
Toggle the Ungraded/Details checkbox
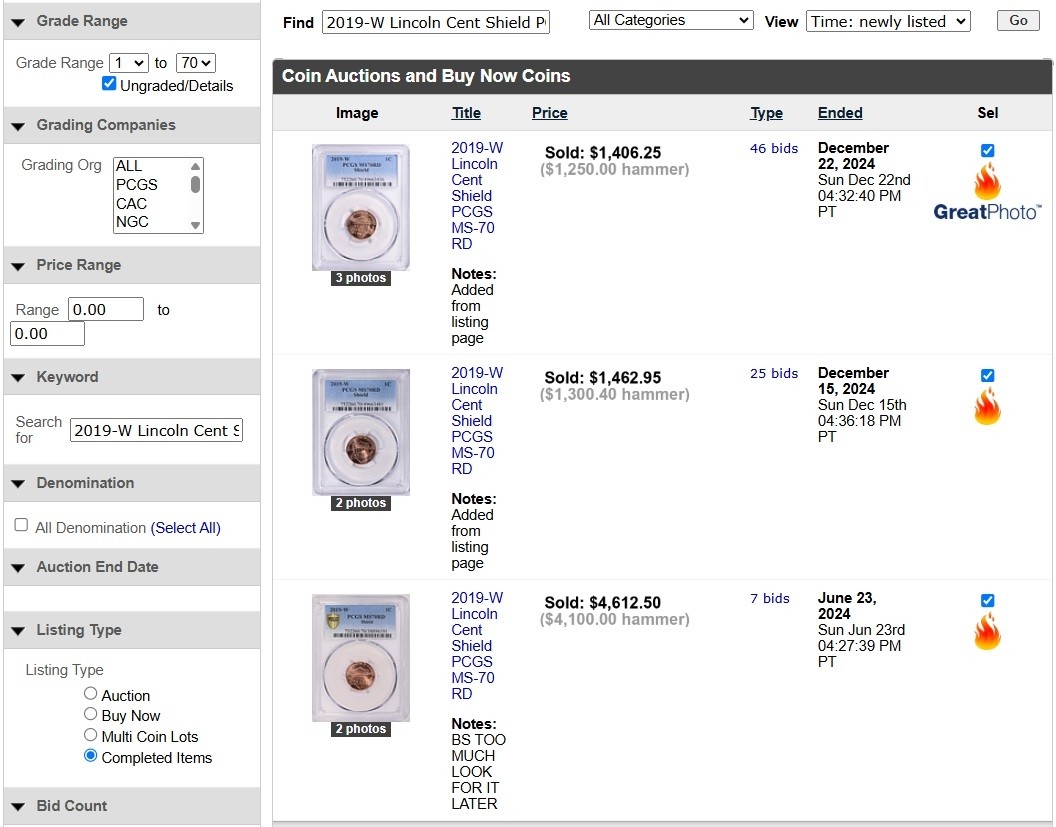(x=109, y=84)
